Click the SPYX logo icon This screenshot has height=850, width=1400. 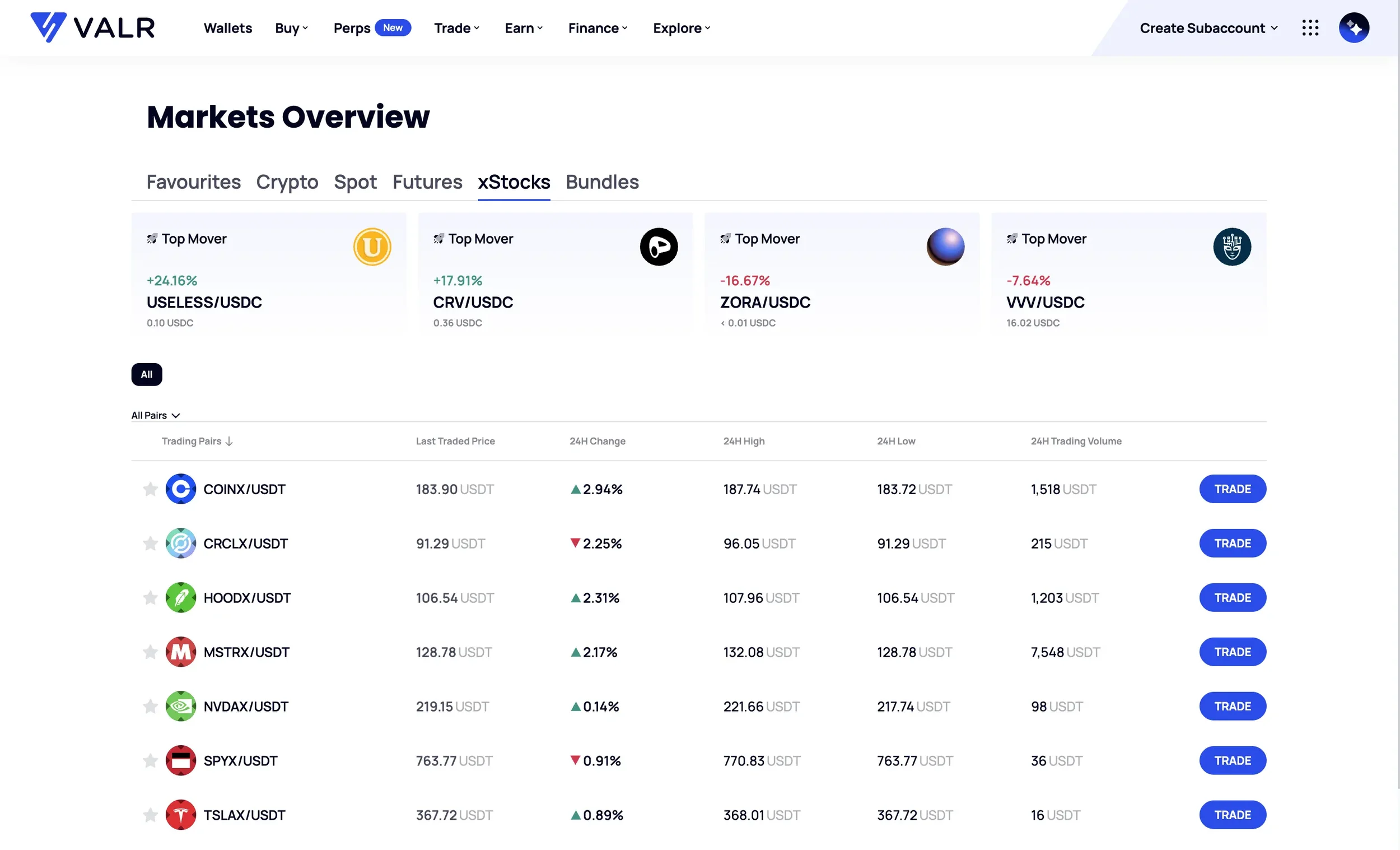coord(181,761)
